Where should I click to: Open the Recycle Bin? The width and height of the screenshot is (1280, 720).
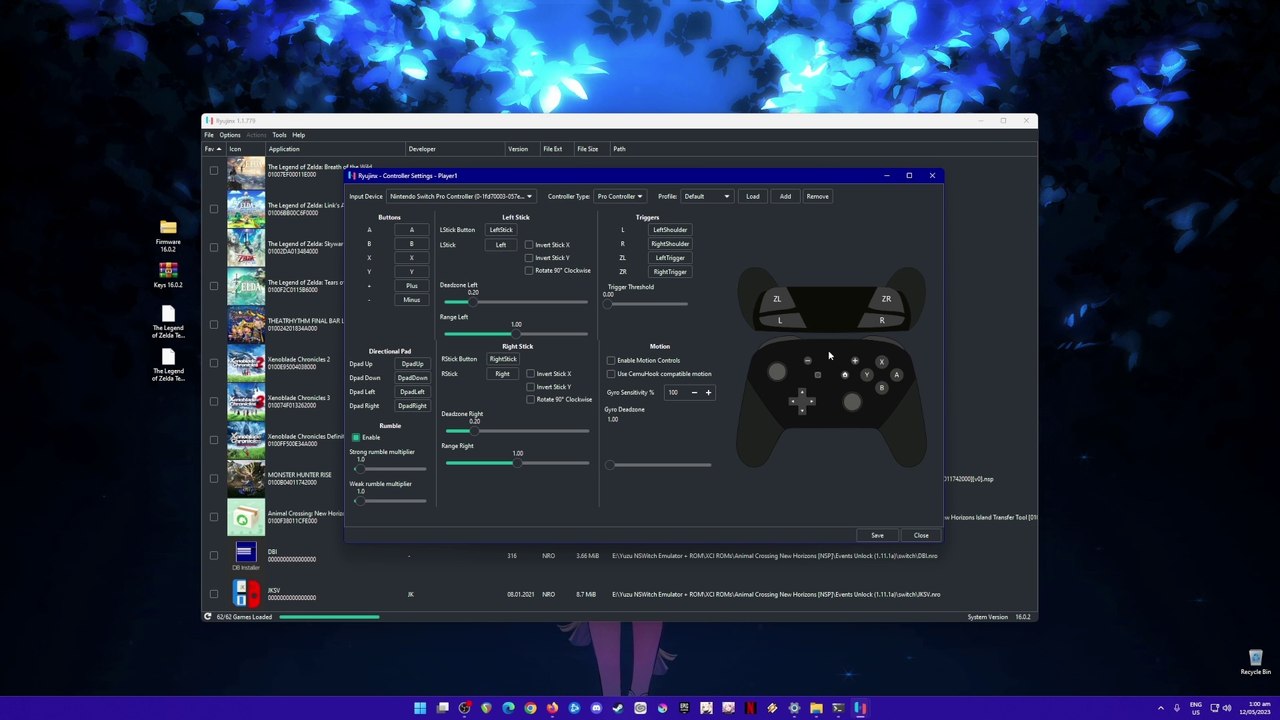tap(1255, 662)
